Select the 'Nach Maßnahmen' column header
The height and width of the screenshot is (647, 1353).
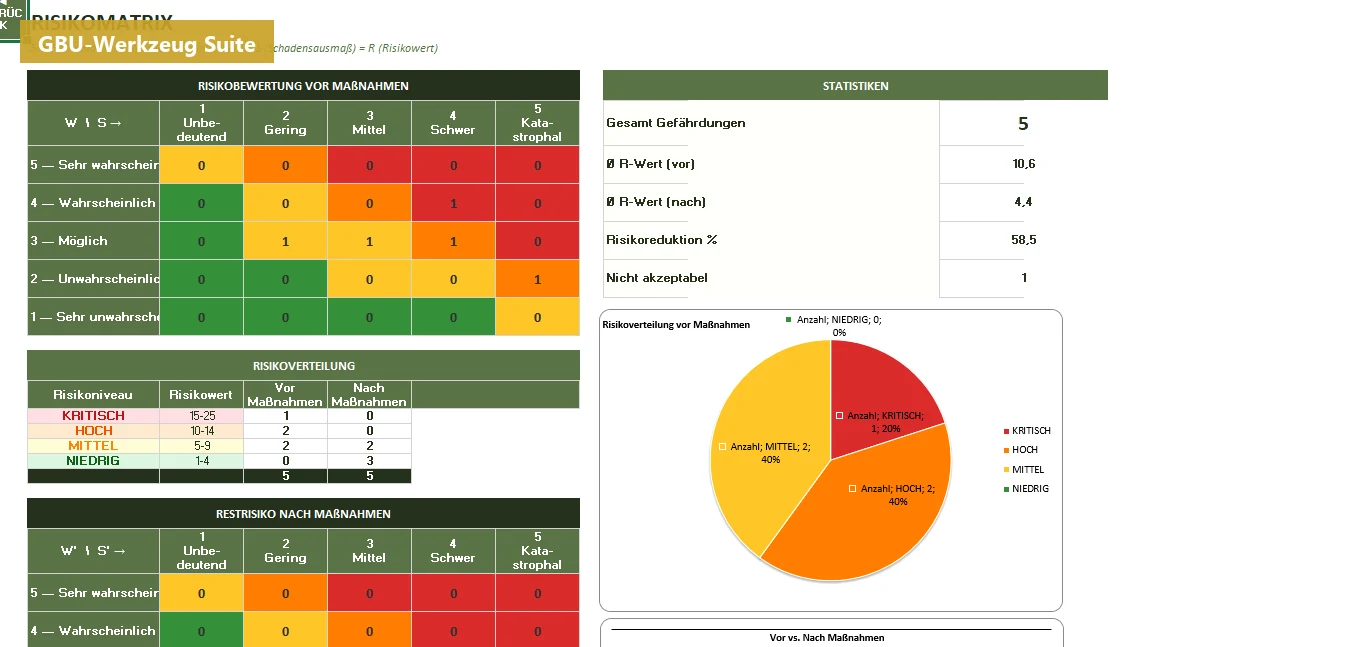click(x=369, y=395)
